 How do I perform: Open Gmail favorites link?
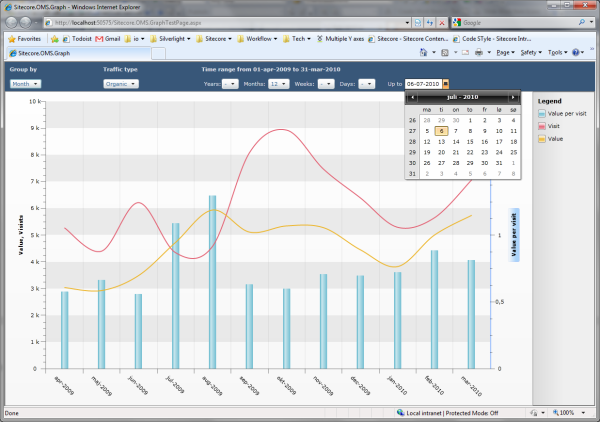(x=108, y=39)
